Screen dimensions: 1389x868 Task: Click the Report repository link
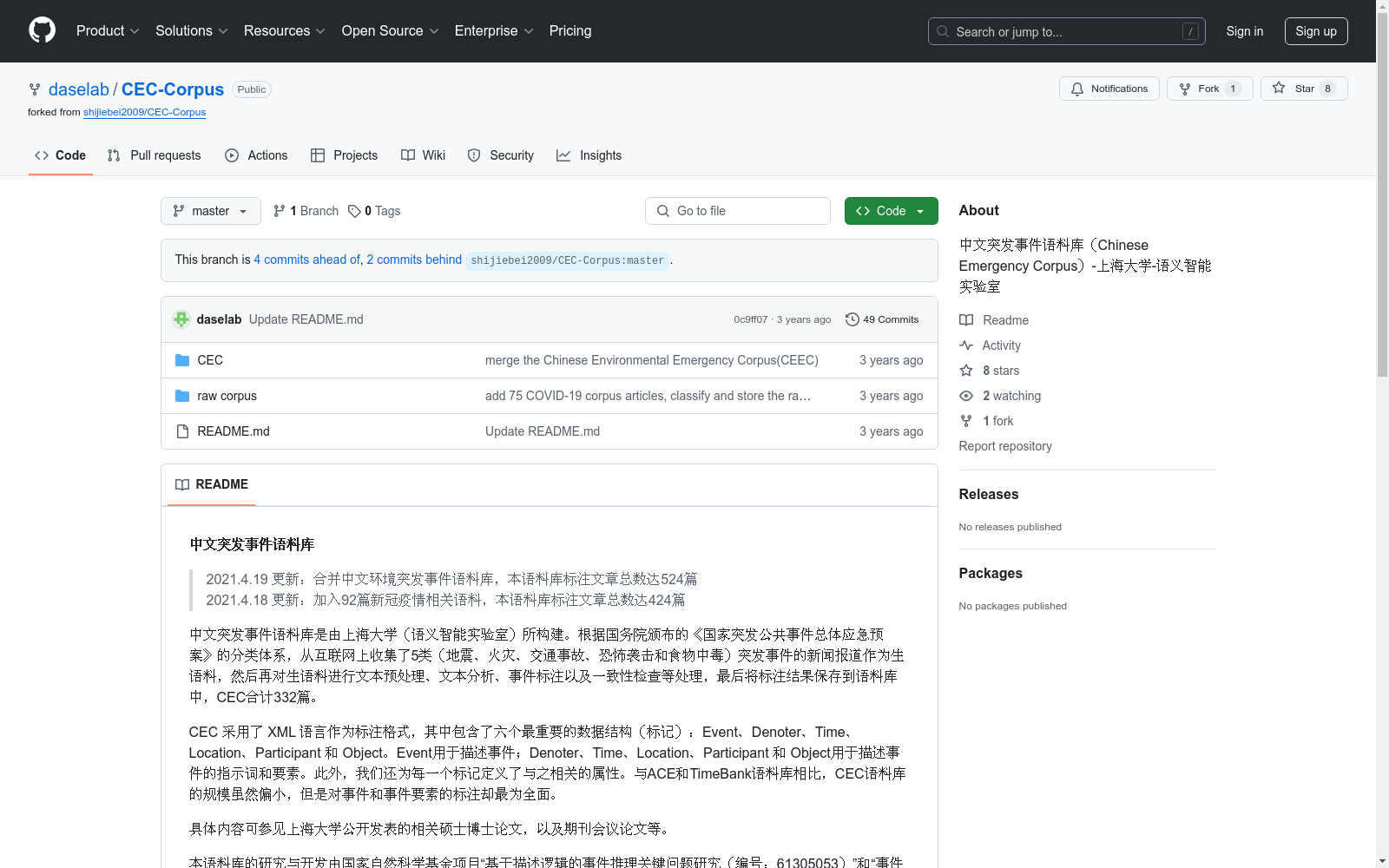tap(1005, 446)
